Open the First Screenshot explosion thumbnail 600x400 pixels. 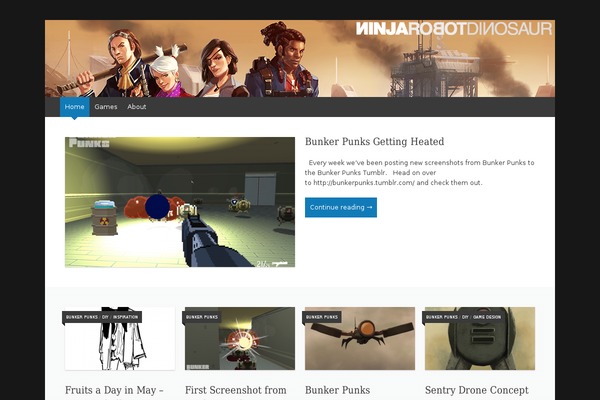[240, 338]
